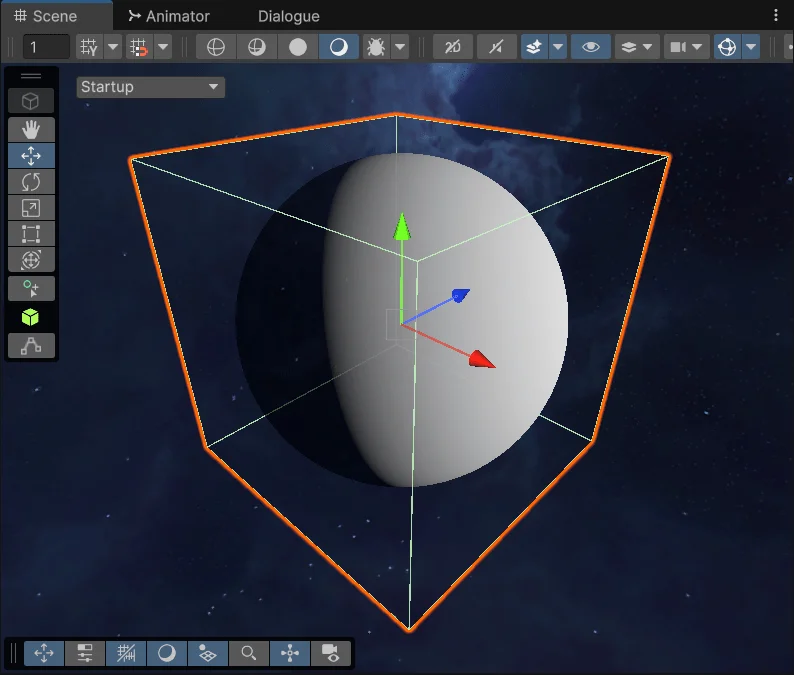Click the magnifier search icon in bottom overlay
Screen dimensions: 794x675
coord(249,653)
